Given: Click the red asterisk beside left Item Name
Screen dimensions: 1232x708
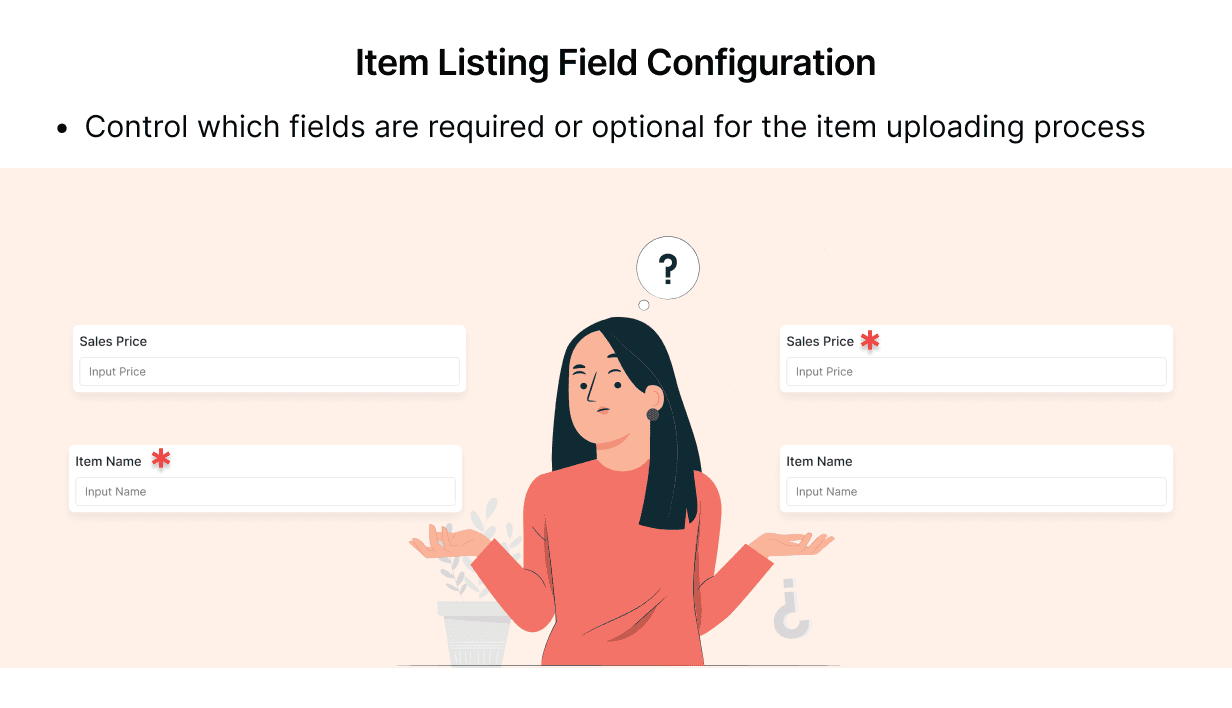Looking at the screenshot, I should point(161,459).
